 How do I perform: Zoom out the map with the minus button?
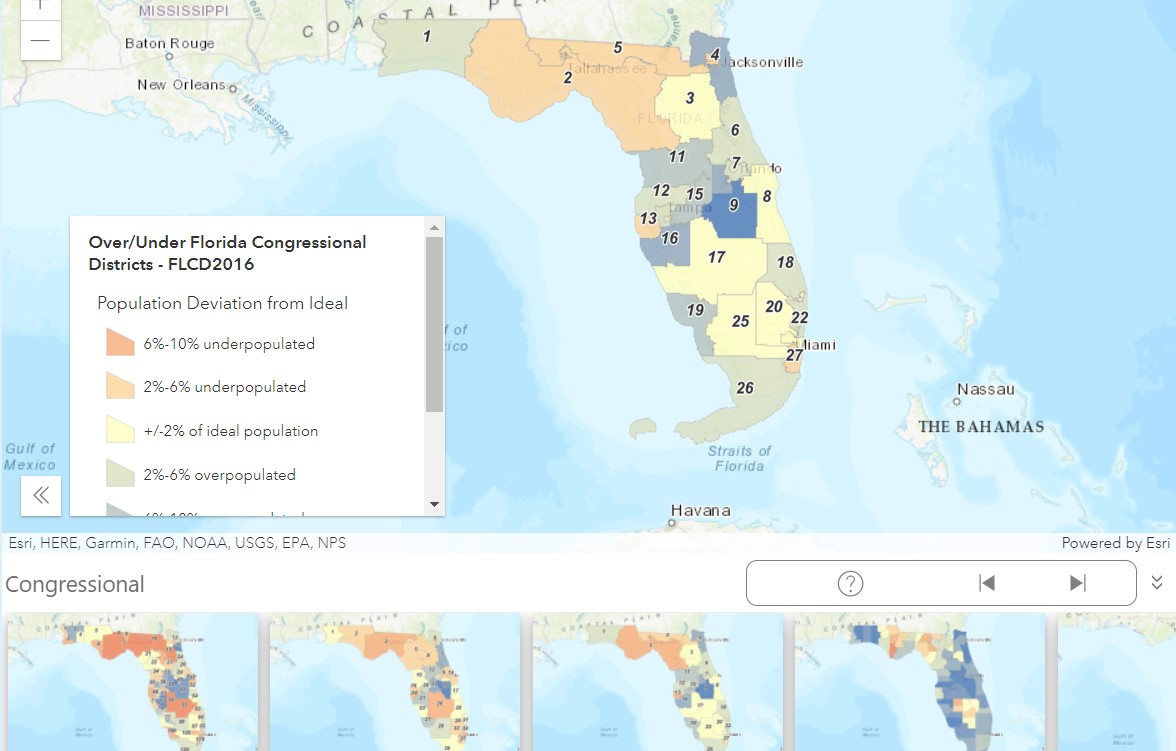click(x=40, y=41)
